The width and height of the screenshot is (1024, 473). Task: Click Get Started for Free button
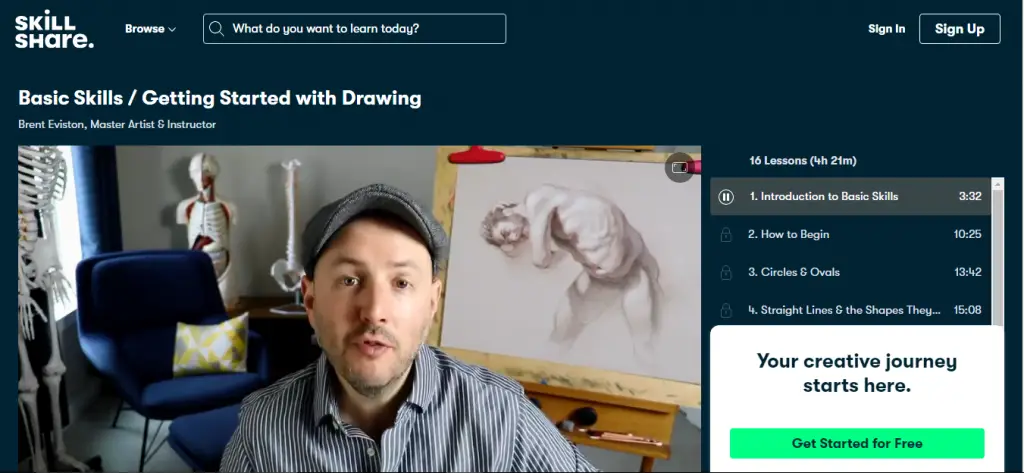[857, 443]
